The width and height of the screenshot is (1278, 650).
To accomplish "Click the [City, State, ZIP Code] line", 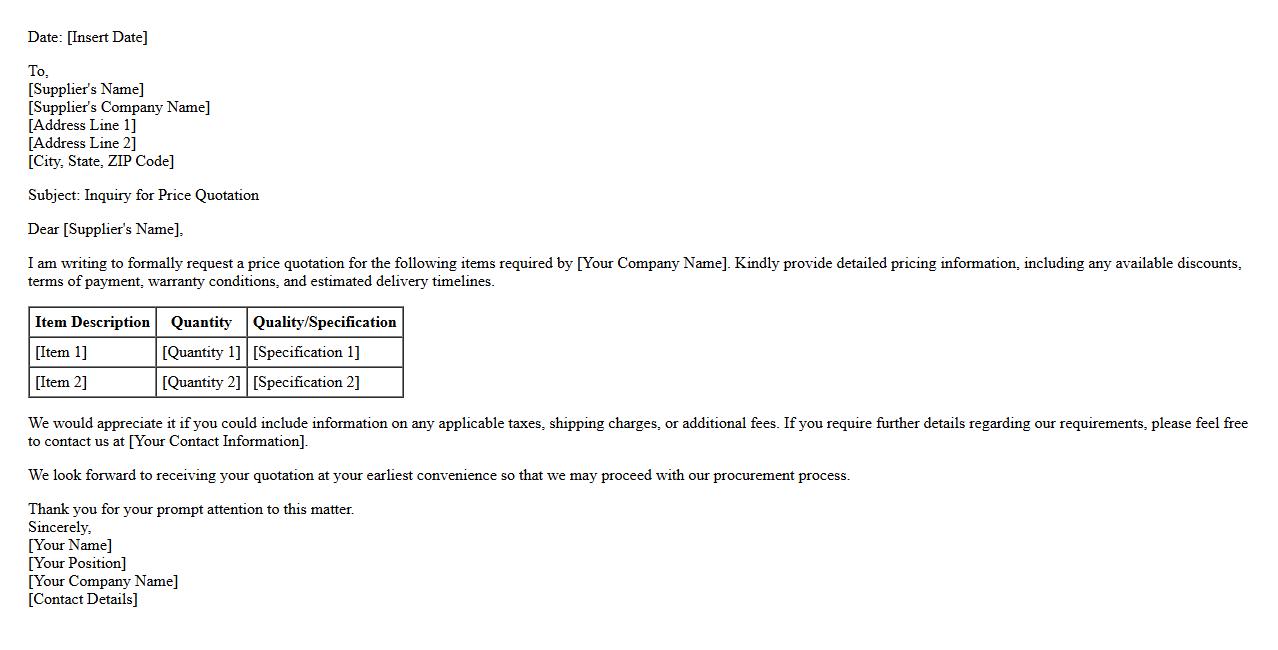I will 101,161.
